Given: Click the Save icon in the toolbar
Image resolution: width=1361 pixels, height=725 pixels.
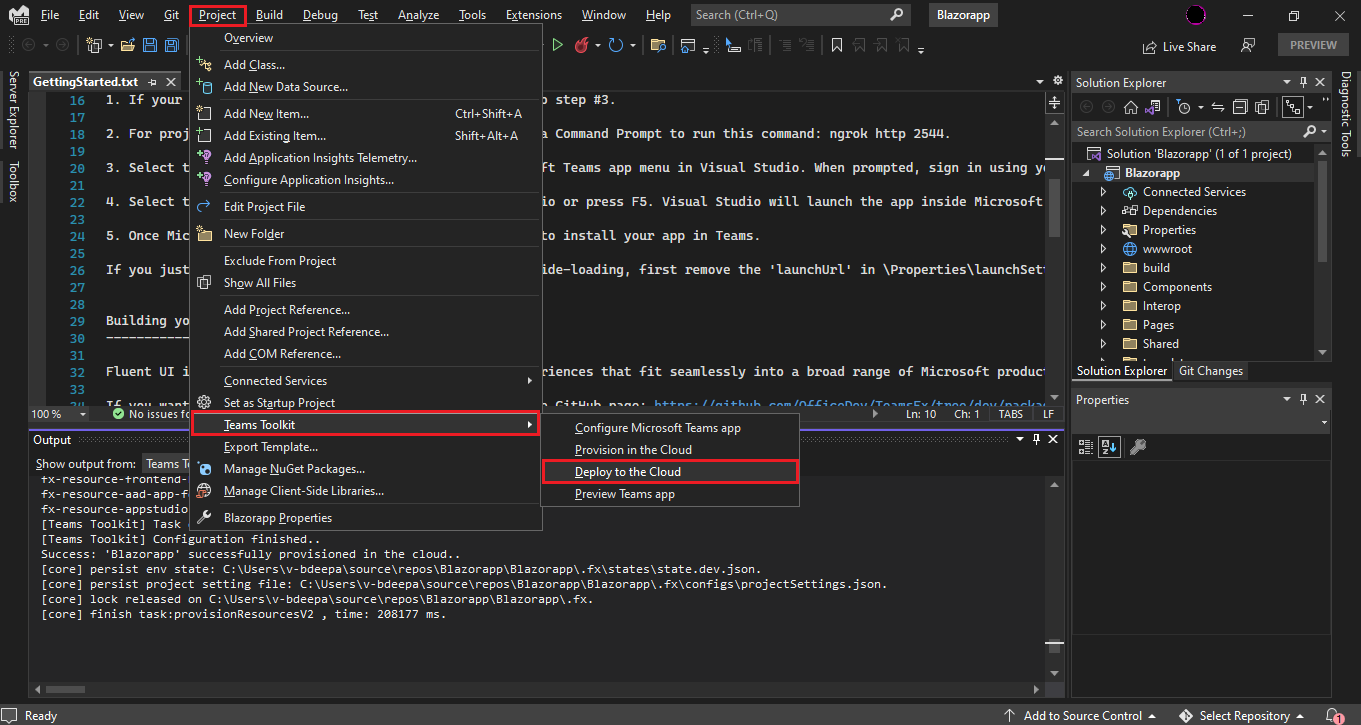Looking at the screenshot, I should [150, 45].
